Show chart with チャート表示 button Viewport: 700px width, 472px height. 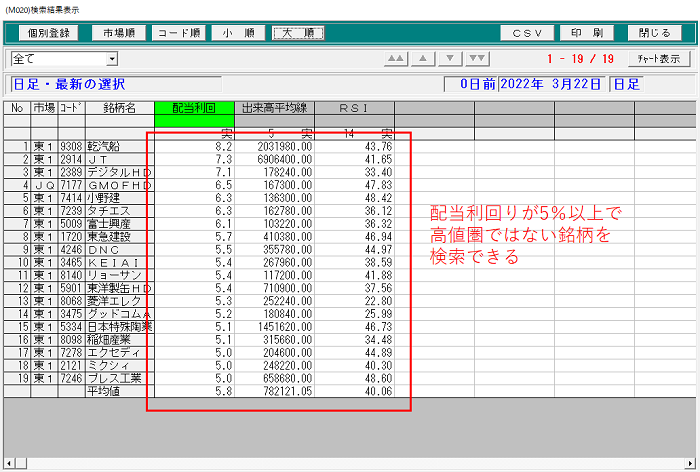pyautogui.click(x=659, y=59)
